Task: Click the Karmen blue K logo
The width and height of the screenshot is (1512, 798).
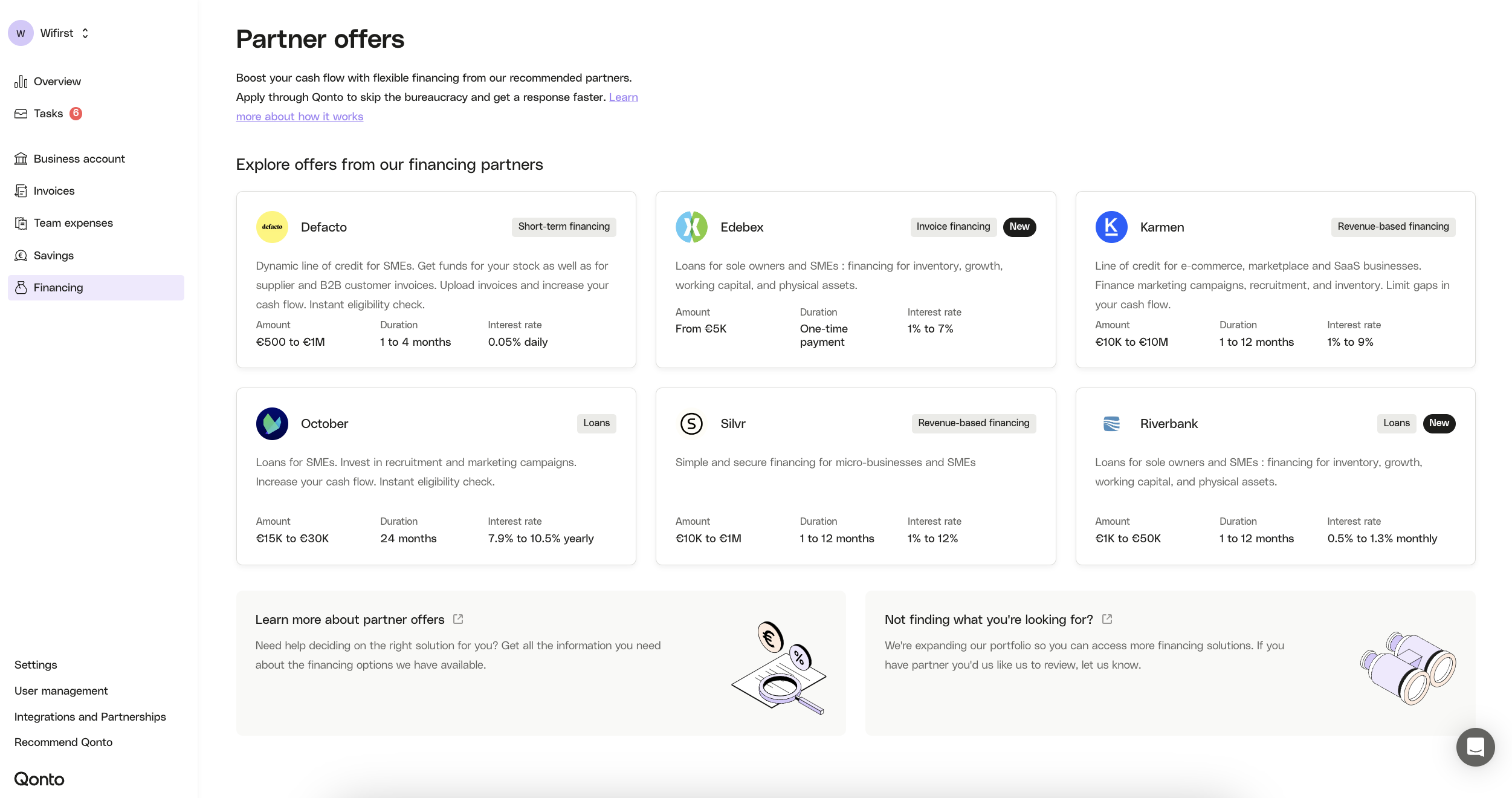Action: tap(1111, 227)
